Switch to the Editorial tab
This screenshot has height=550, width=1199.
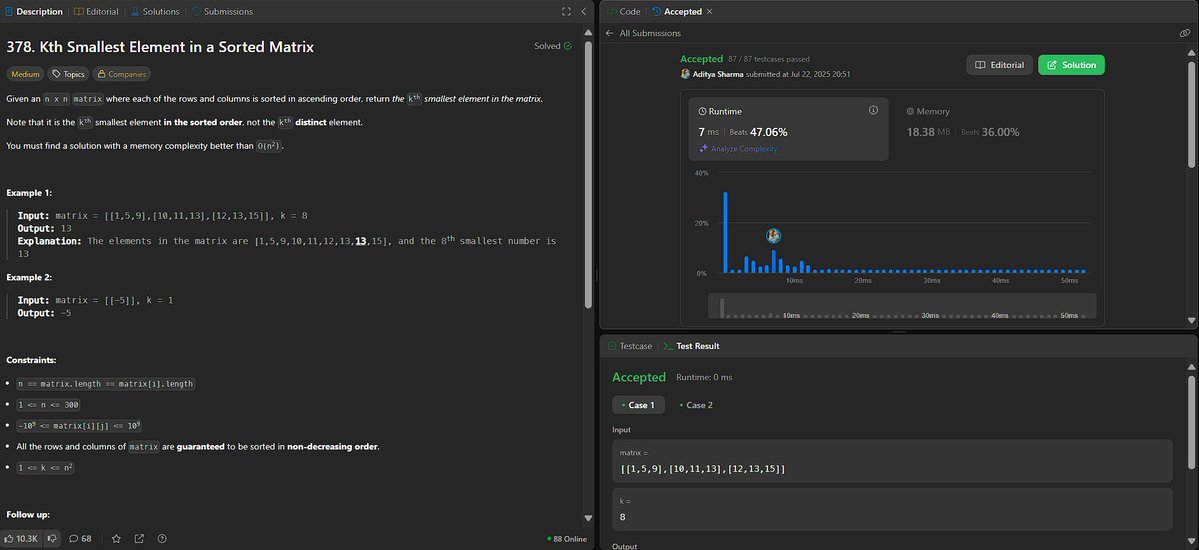96,11
